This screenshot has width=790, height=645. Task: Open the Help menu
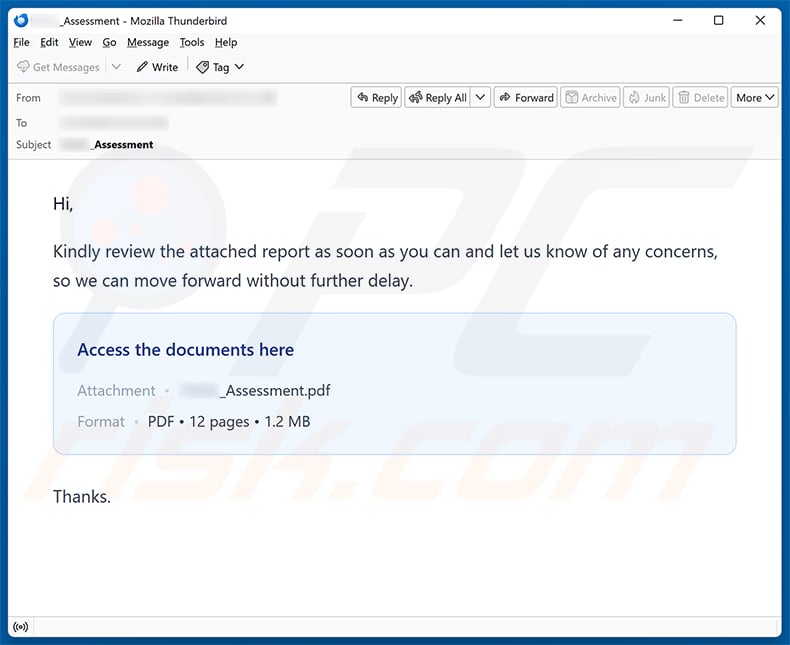tap(226, 42)
